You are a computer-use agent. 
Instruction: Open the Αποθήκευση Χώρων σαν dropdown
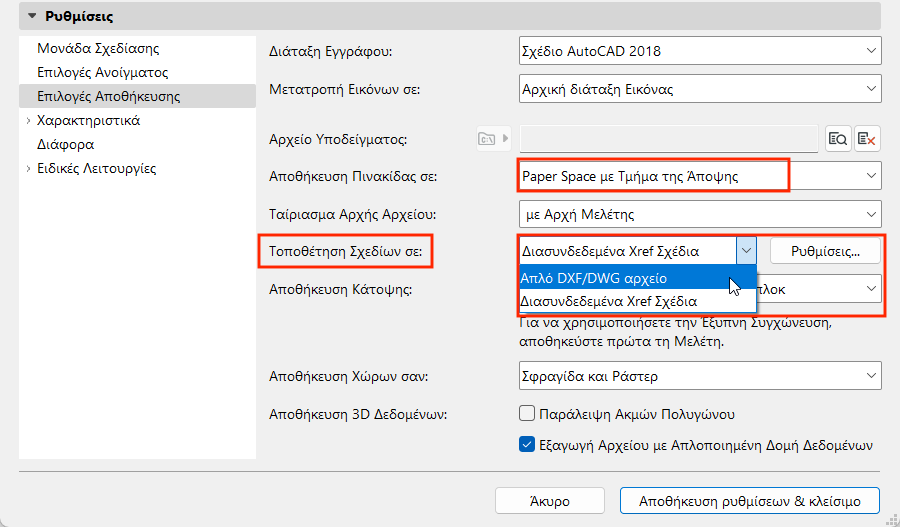[700, 376]
